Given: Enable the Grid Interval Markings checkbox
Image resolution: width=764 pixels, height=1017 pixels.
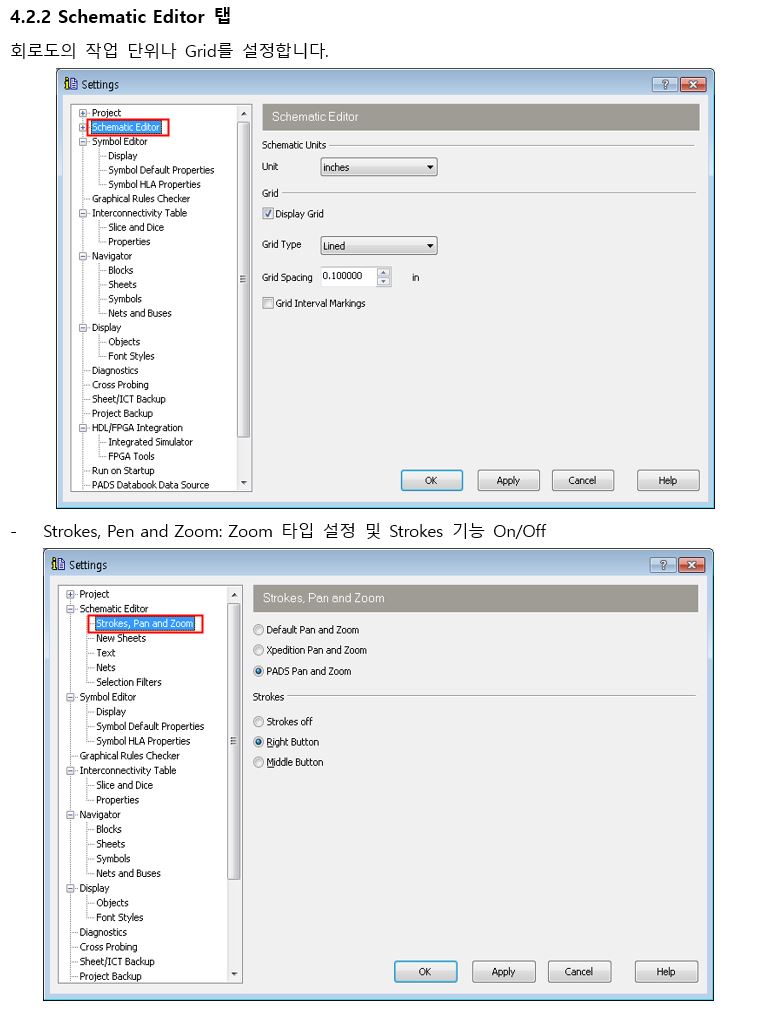Looking at the screenshot, I should (268, 303).
